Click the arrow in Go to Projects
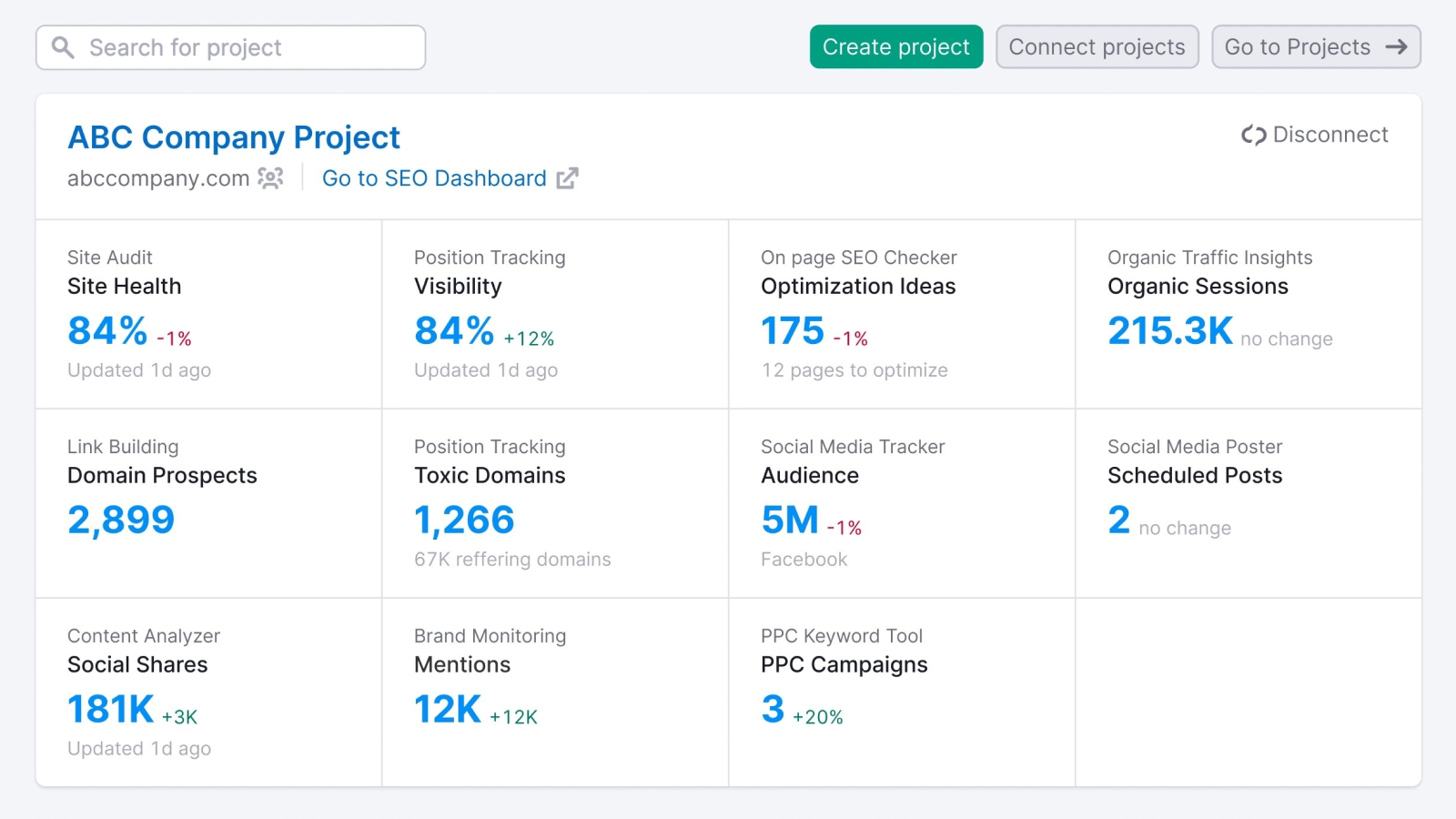 [x=1396, y=47]
